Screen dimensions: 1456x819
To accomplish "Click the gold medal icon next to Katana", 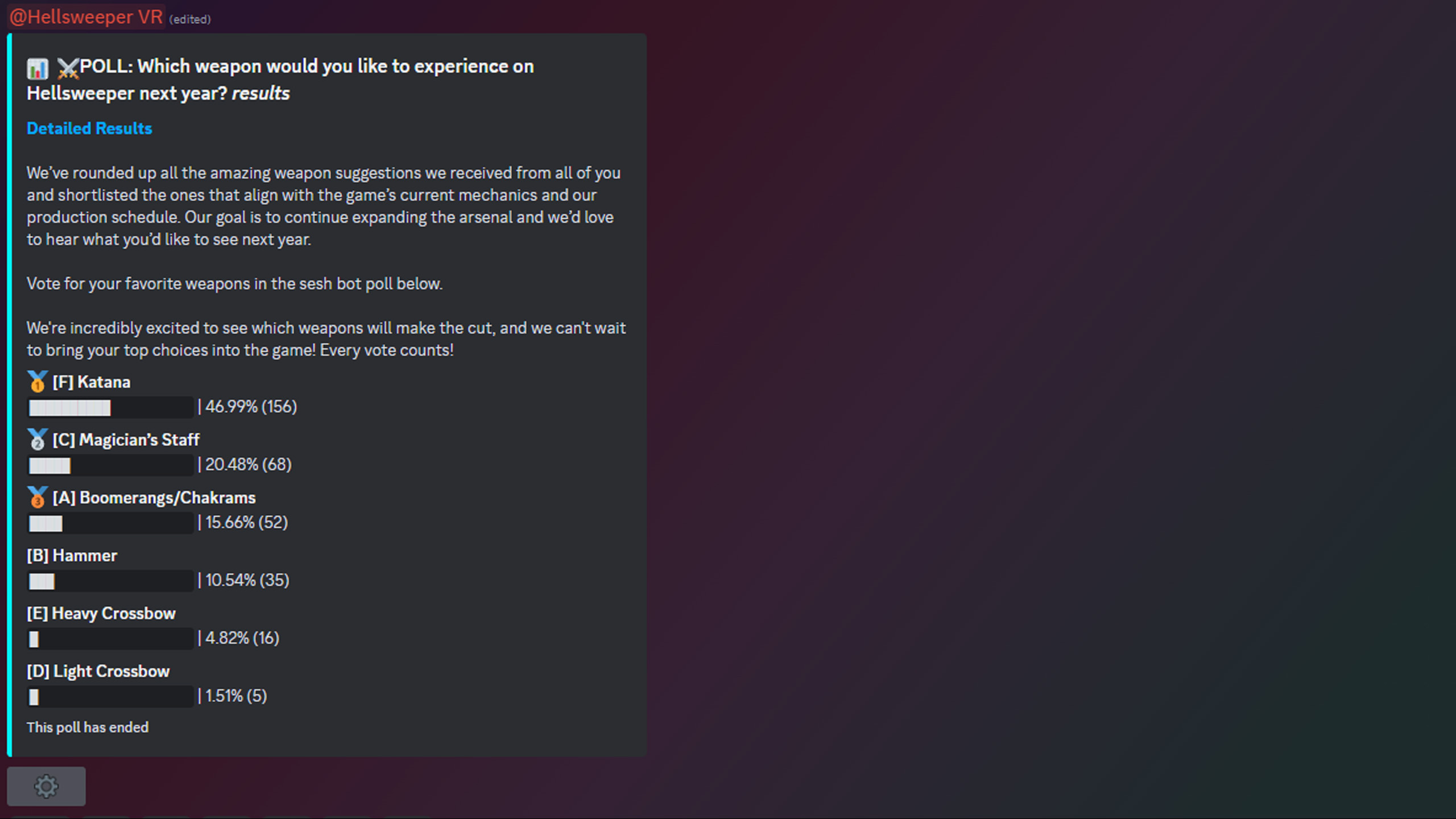I will click(38, 382).
